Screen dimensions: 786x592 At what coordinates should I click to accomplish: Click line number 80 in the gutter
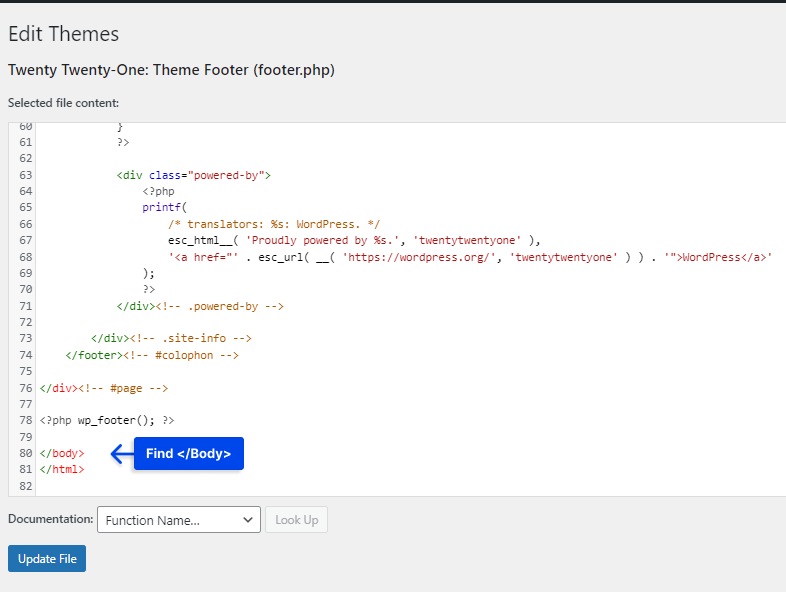(x=26, y=453)
